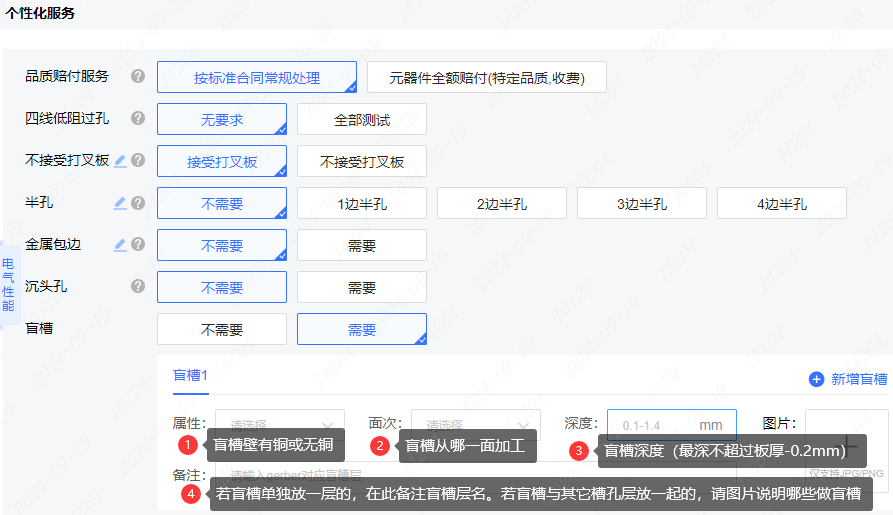Click help icon next to 半孔
Screen dimensions: 893x515
138,203
